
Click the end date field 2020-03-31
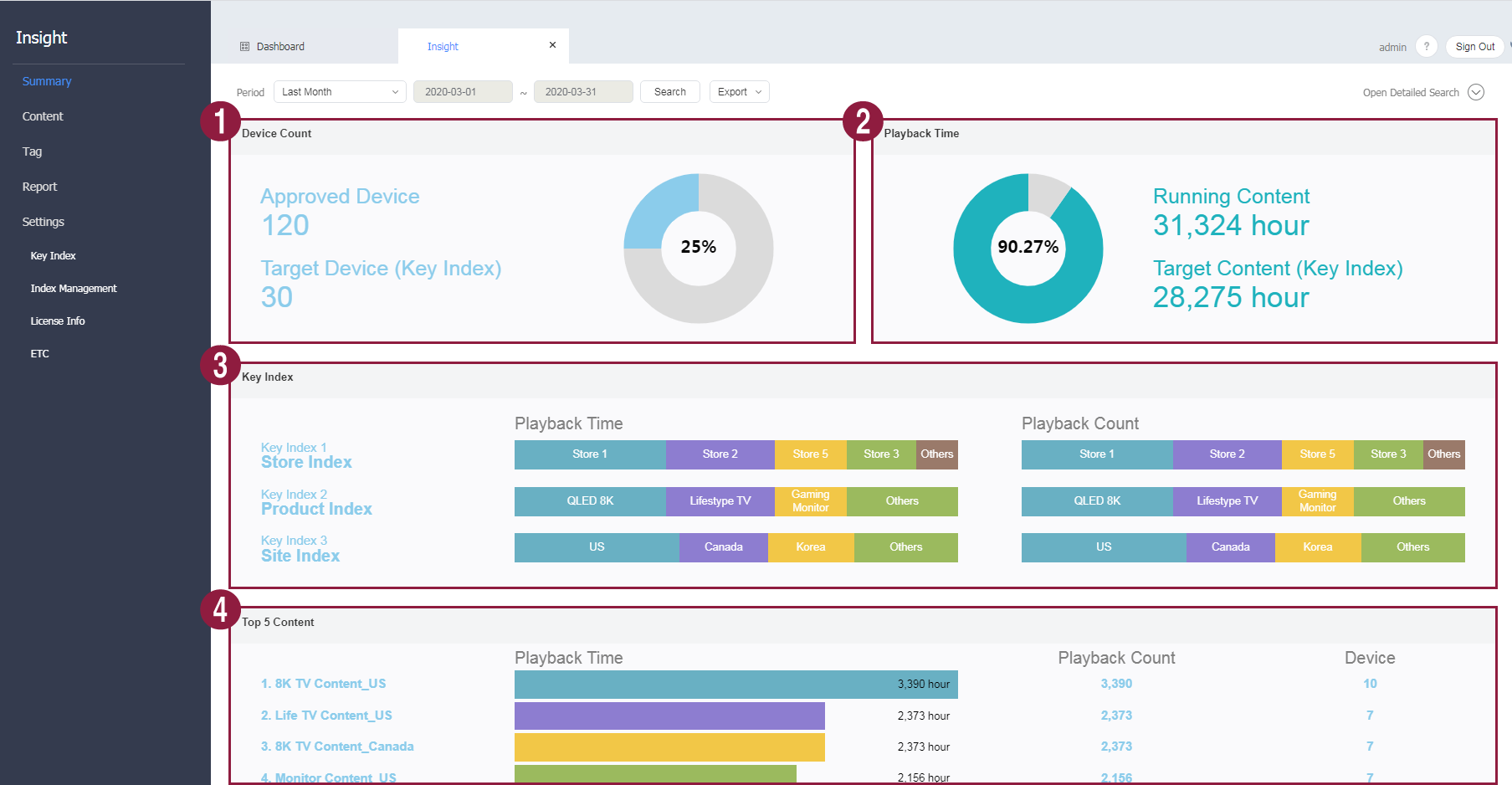click(582, 92)
